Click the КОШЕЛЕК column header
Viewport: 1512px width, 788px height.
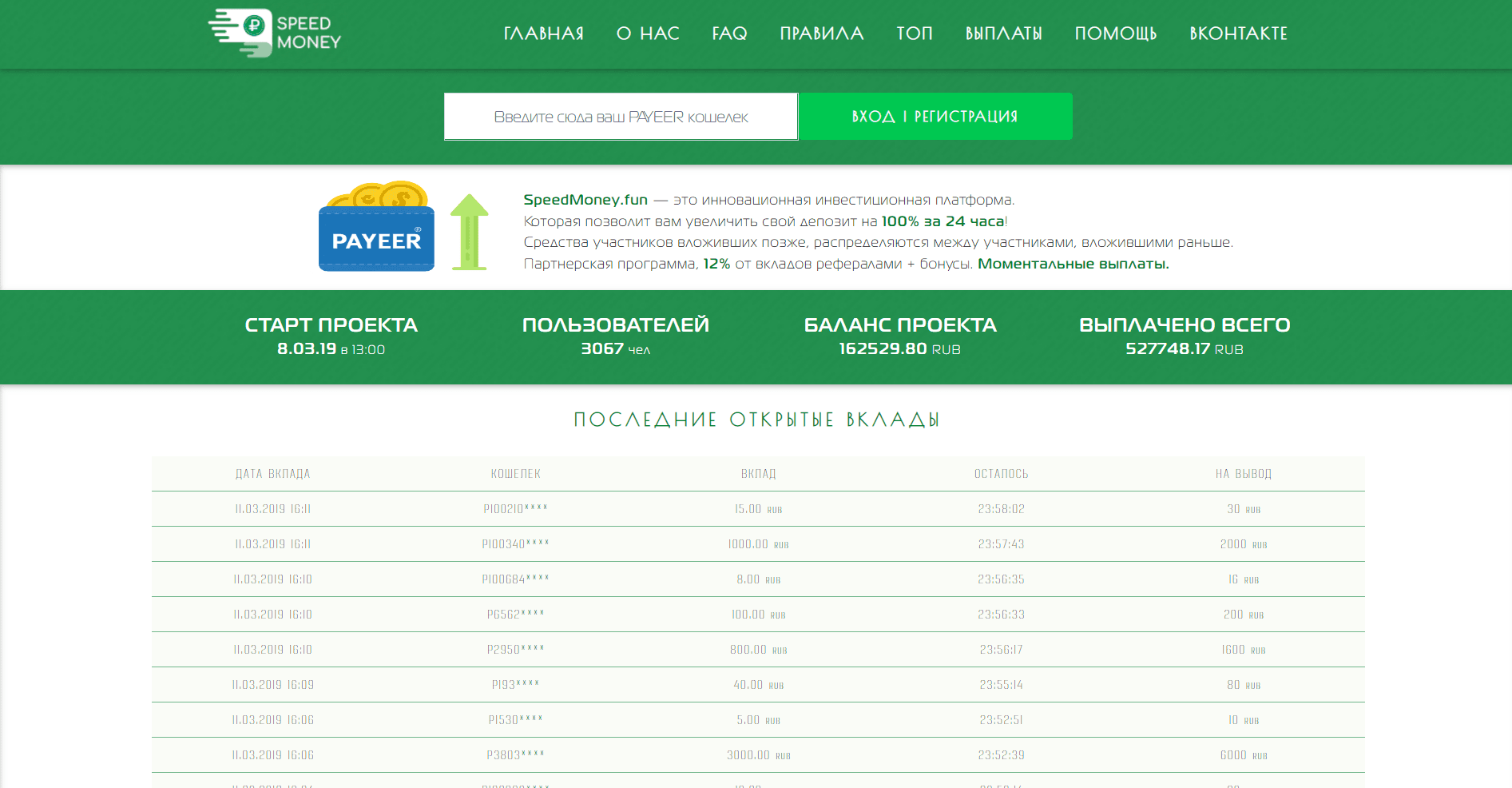pos(516,474)
